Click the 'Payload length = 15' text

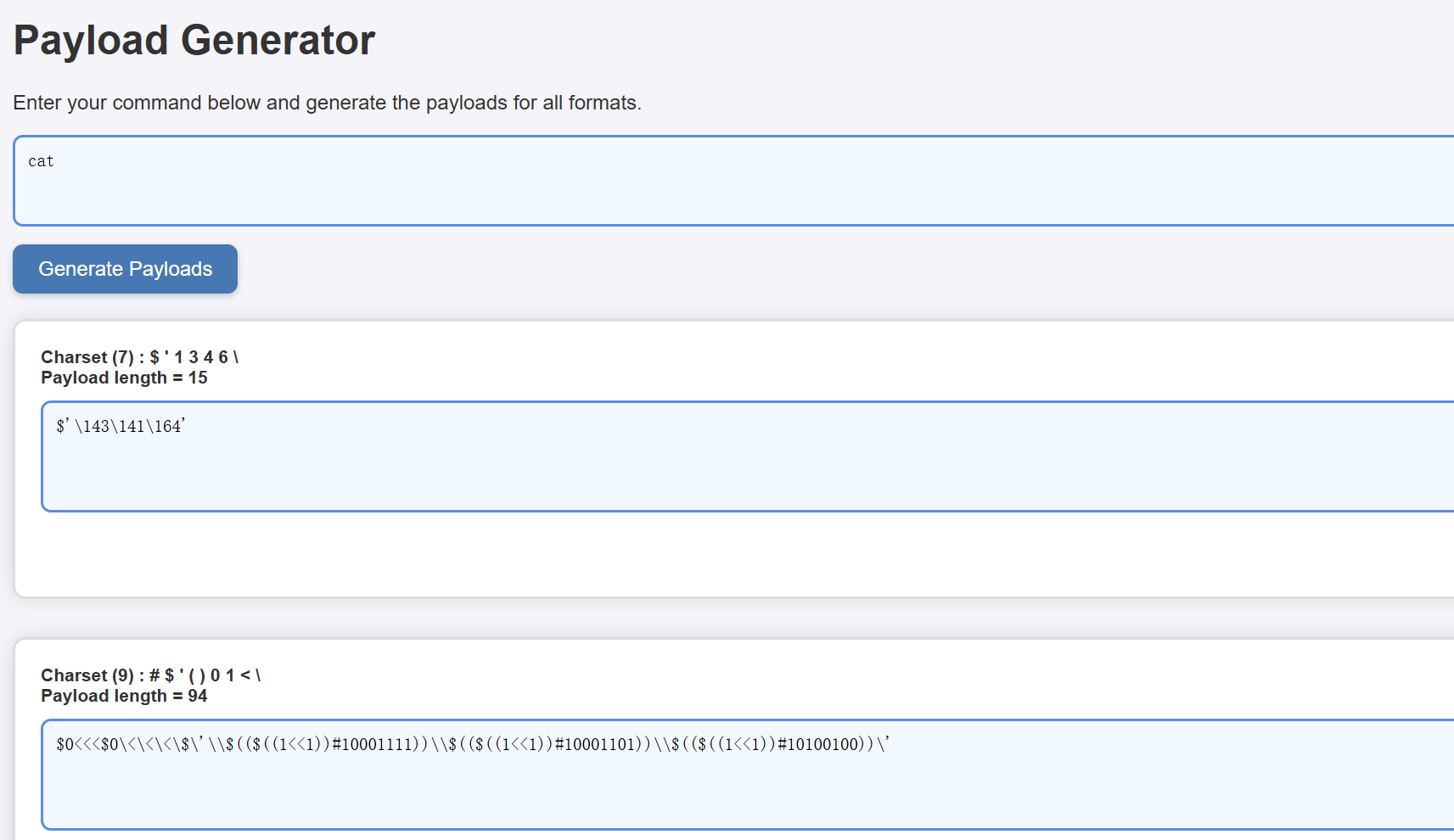click(124, 378)
